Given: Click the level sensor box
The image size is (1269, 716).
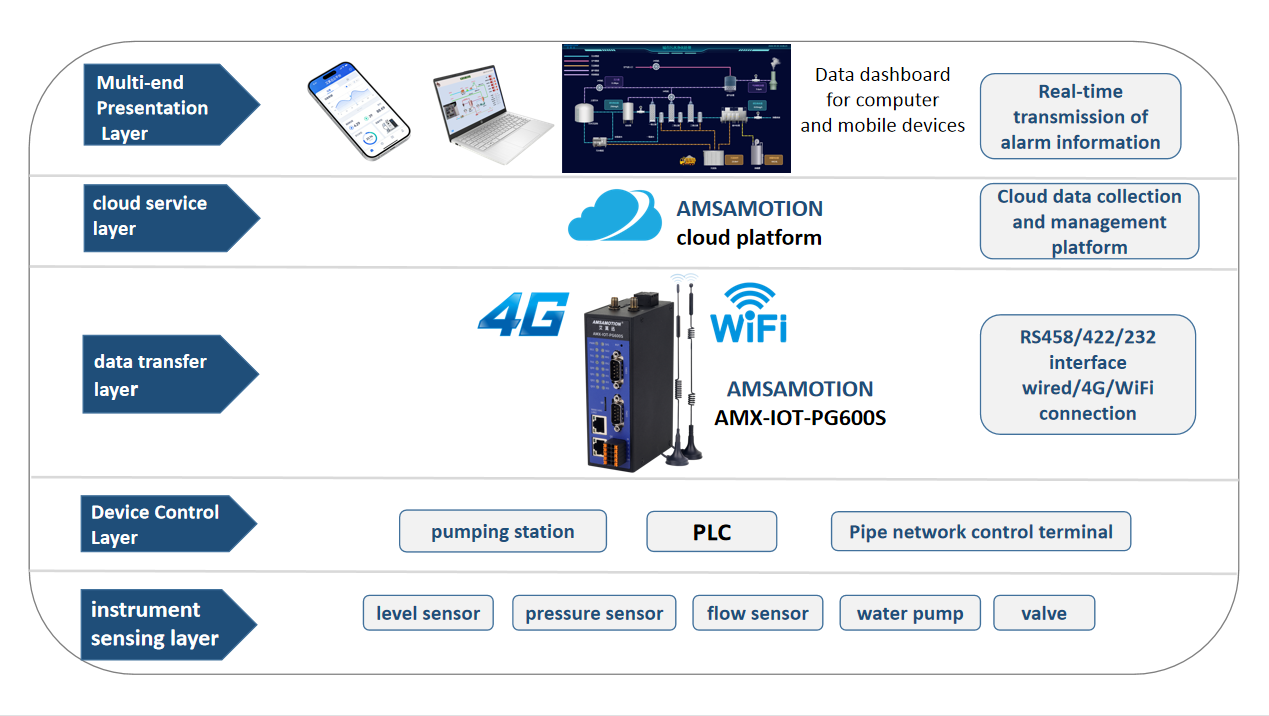Looking at the screenshot, I should point(428,613).
